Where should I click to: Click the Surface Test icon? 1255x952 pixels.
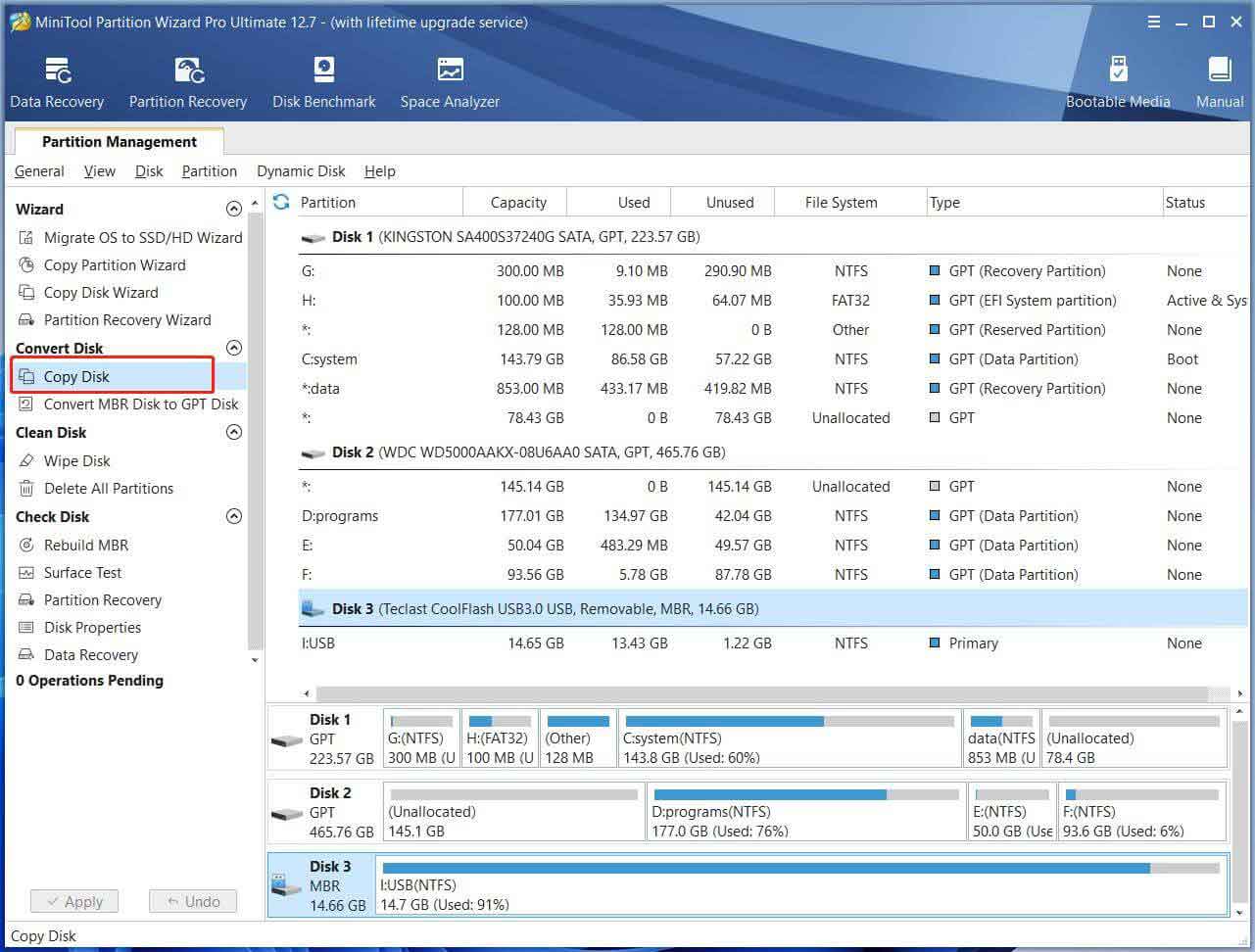tap(26, 572)
